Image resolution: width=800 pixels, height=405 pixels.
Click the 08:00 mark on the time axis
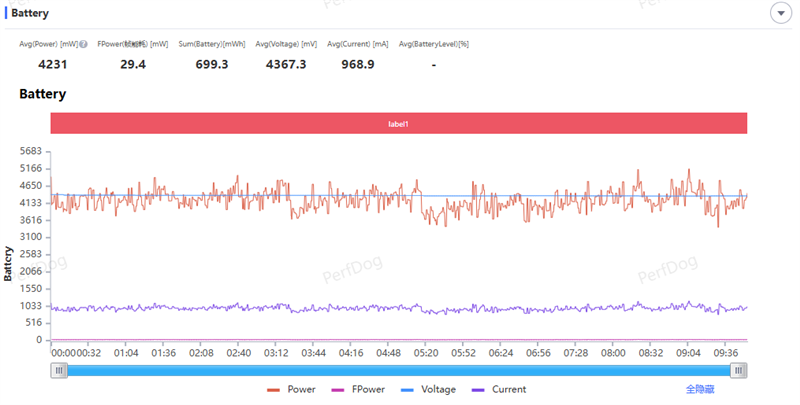612,353
